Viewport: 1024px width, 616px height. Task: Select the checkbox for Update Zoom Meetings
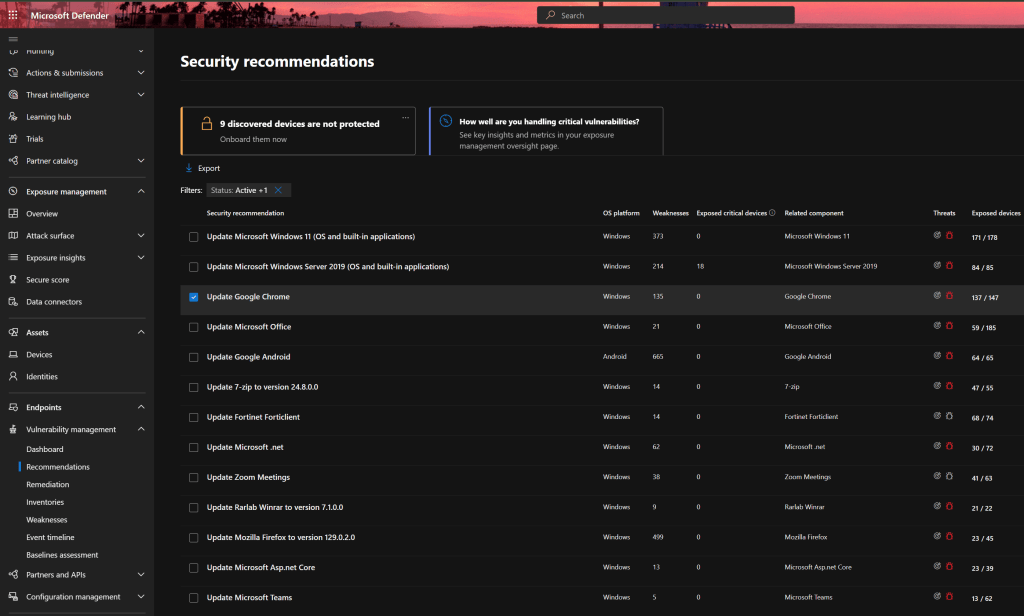[x=194, y=477]
